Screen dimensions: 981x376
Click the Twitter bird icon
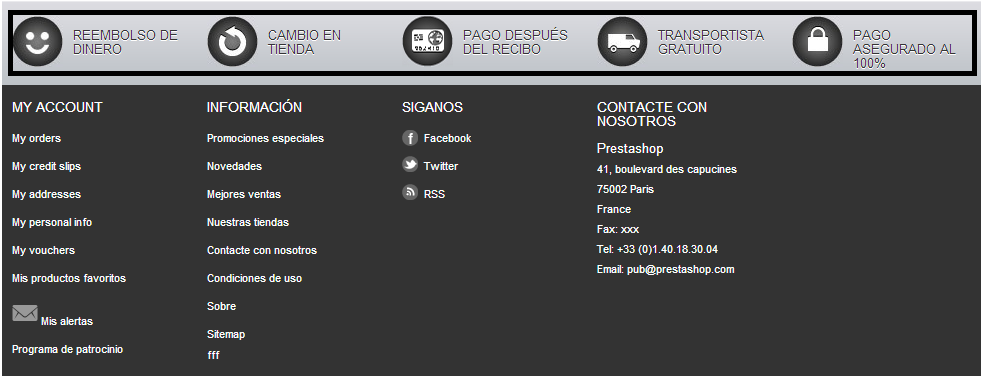pyautogui.click(x=410, y=165)
